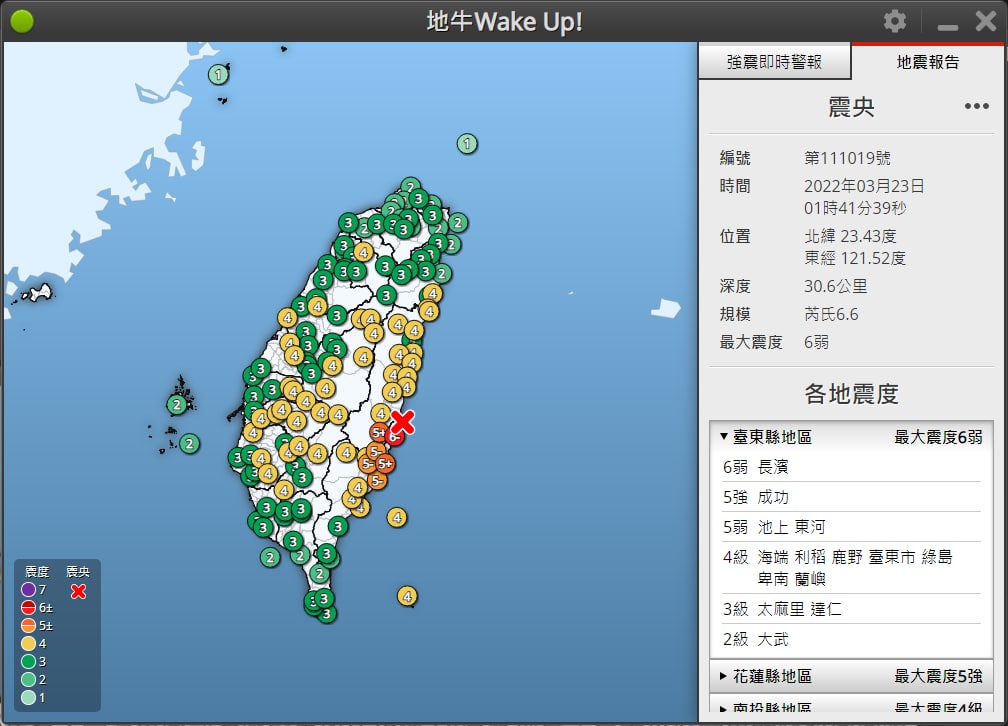Click the intensity 4 marker east of Taitung coast
The width and height of the screenshot is (1008, 726).
[397, 517]
